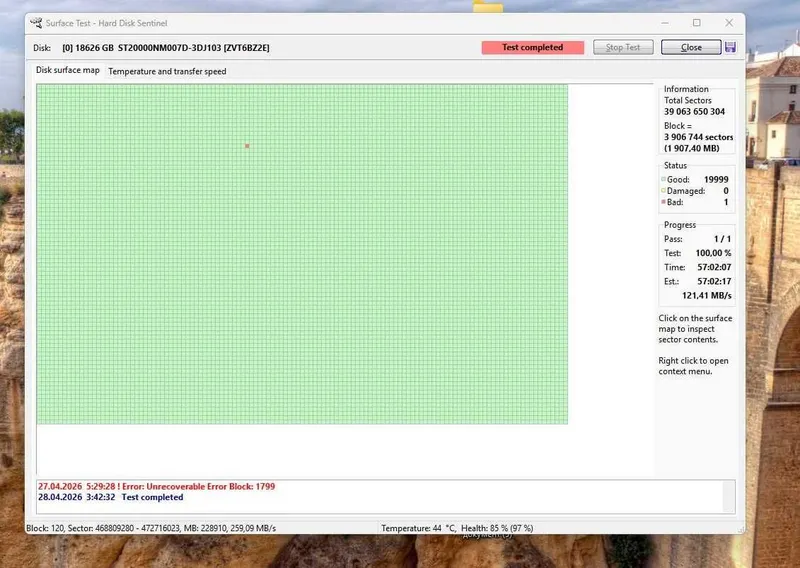Click the status bar Temperature and Health text
The height and width of the screenshot is (568, 800).
pyautogui.click(x=457, y=528)
